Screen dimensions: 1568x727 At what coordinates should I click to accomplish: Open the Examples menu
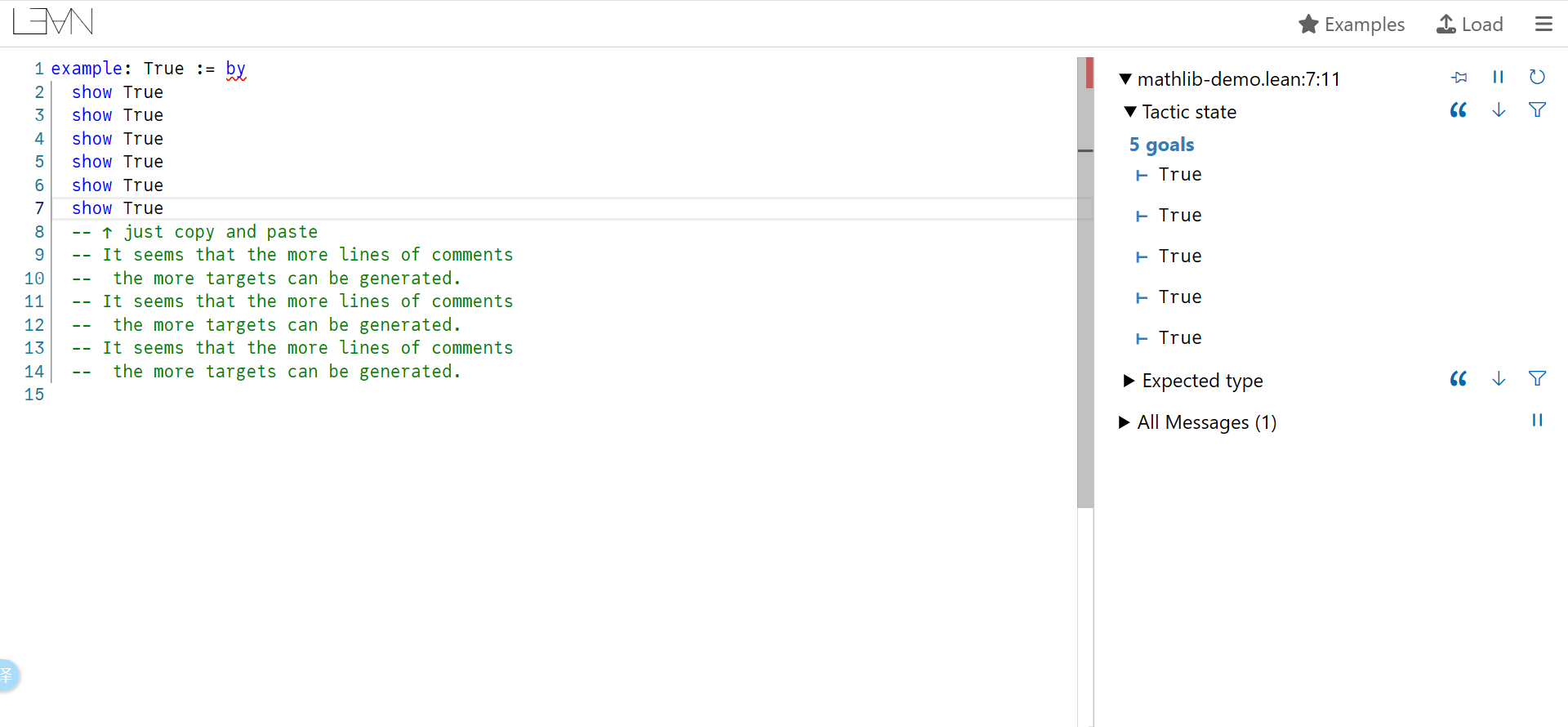[x=1352, y=25]
